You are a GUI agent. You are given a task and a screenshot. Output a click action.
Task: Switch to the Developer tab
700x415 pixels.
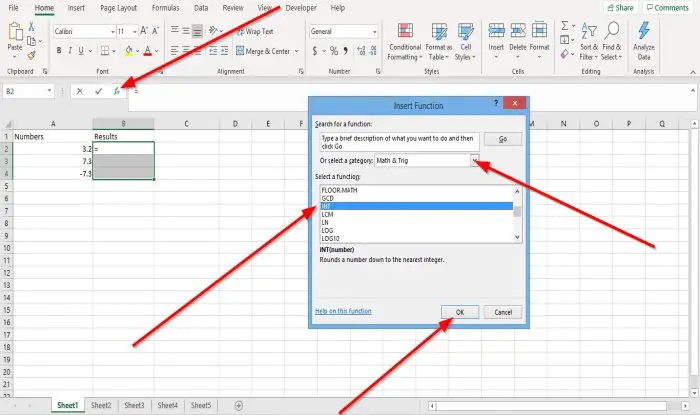[x=301, y=8]
